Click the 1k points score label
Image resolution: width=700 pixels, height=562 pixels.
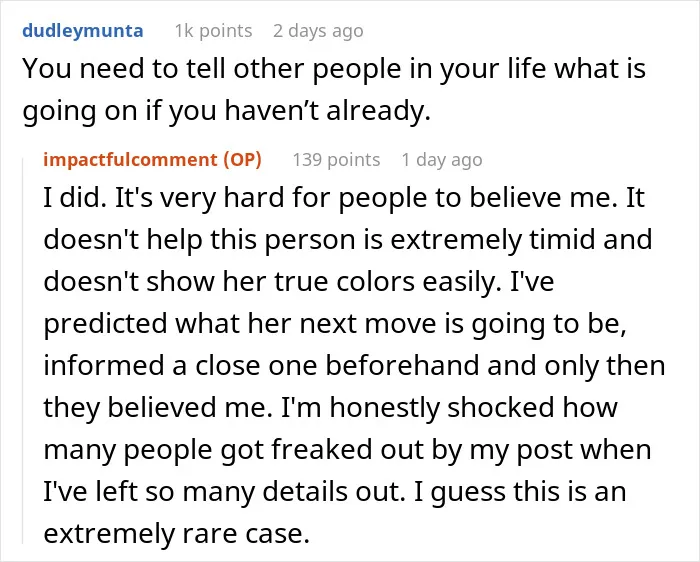[213, 31]
